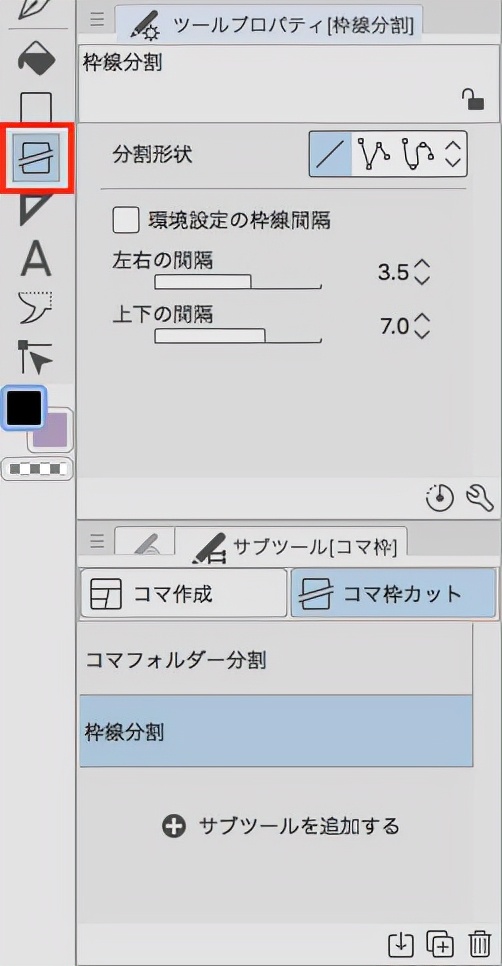Viewport: 502px width, 966px height.
Task: Select コマフォルダー分割 sub tool
Action: click(276, 660)
